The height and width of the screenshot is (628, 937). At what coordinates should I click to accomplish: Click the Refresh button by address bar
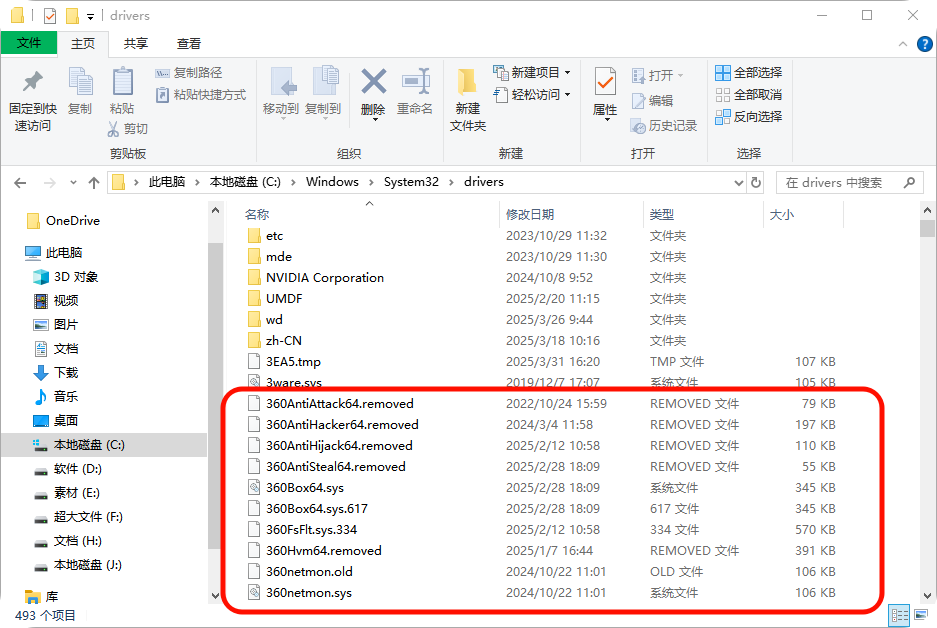[x=756, y=183]
